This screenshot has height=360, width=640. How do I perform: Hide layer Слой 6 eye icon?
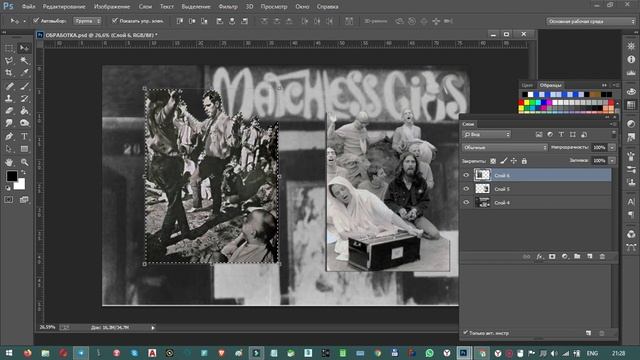coord(466,175)
